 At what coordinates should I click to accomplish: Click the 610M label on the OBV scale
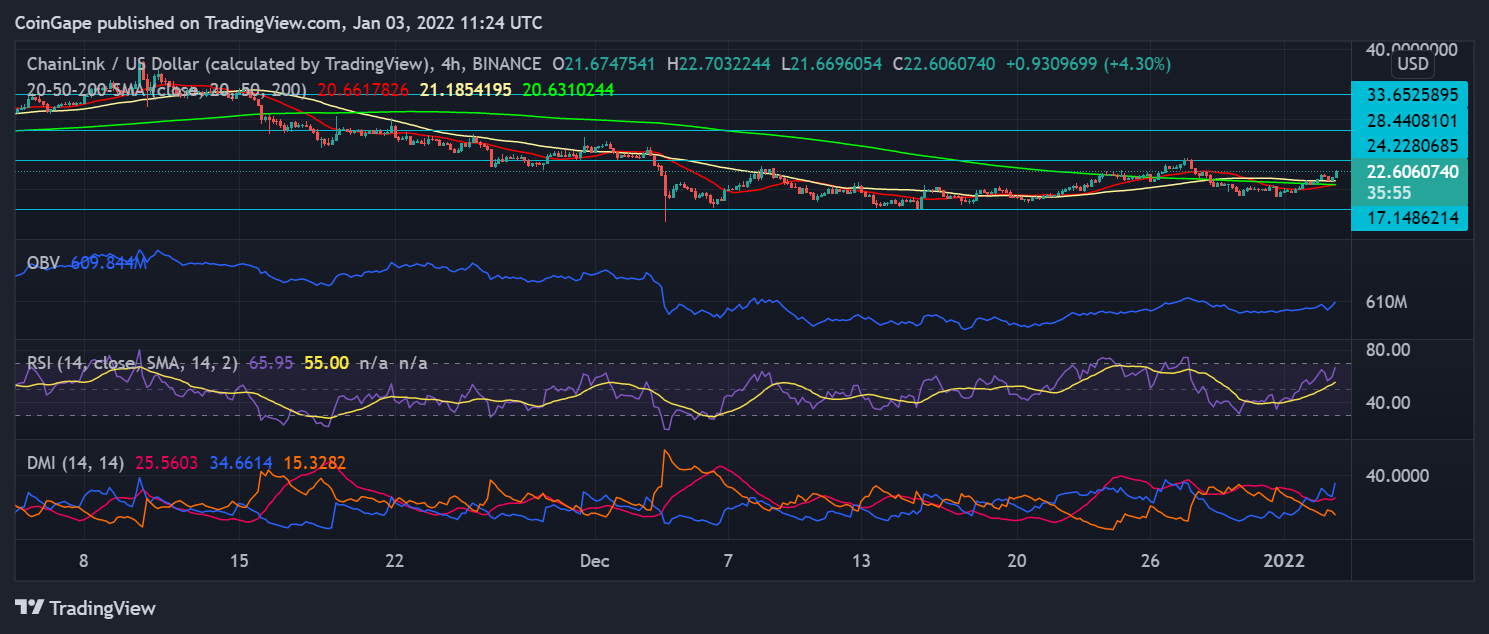(x=1387, y=302)
